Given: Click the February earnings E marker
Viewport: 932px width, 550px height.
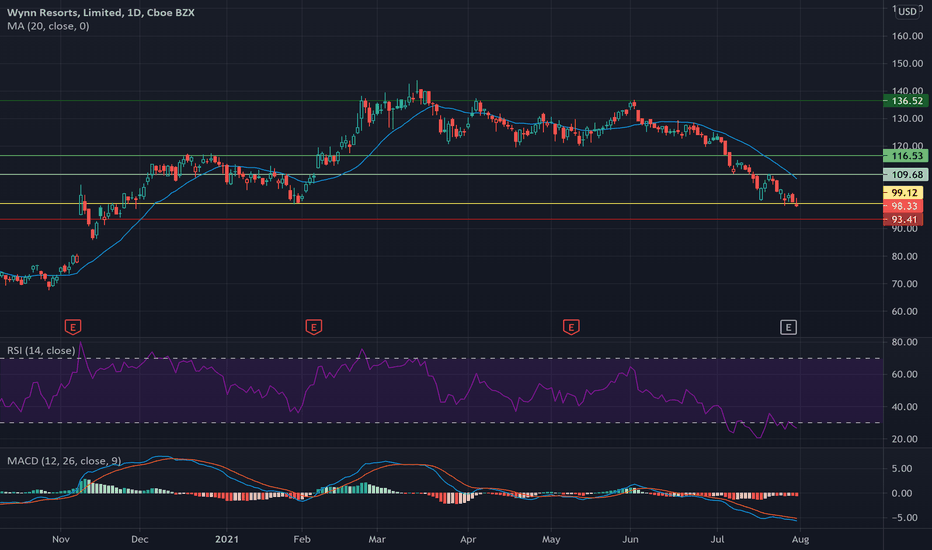Looking at the screenshot, I should (314, 327).
